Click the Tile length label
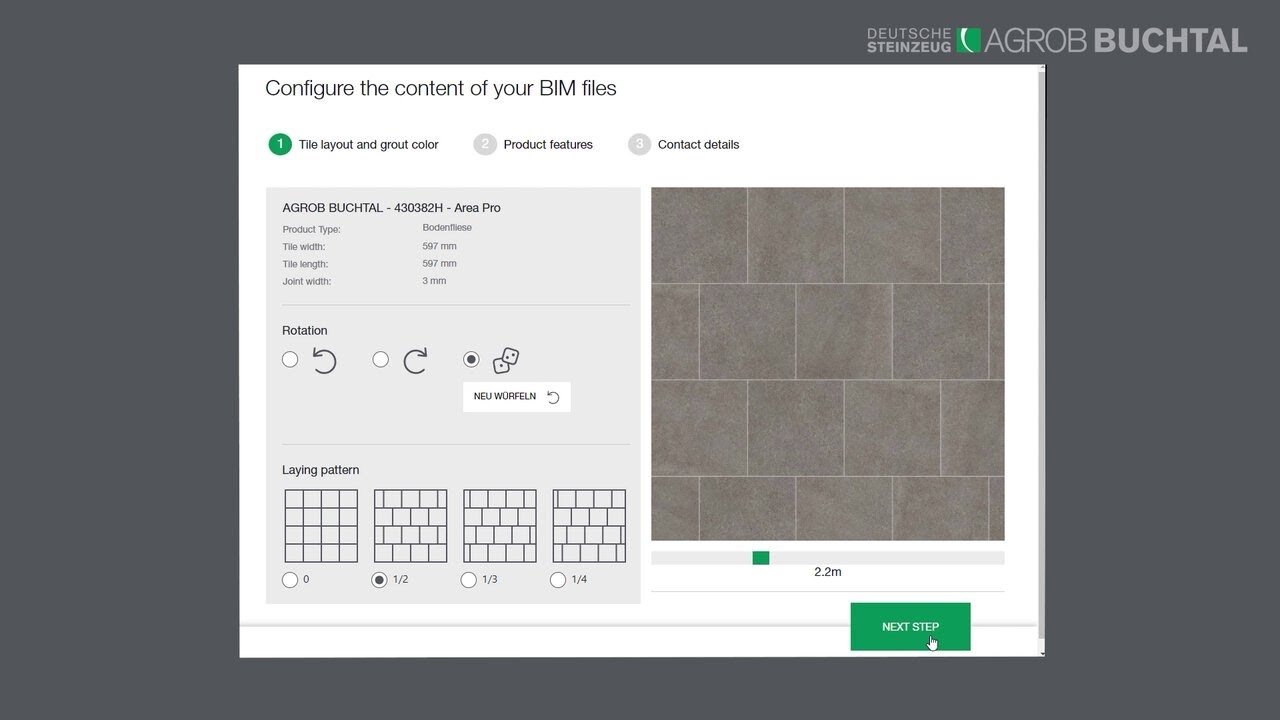 click(305, 264)
